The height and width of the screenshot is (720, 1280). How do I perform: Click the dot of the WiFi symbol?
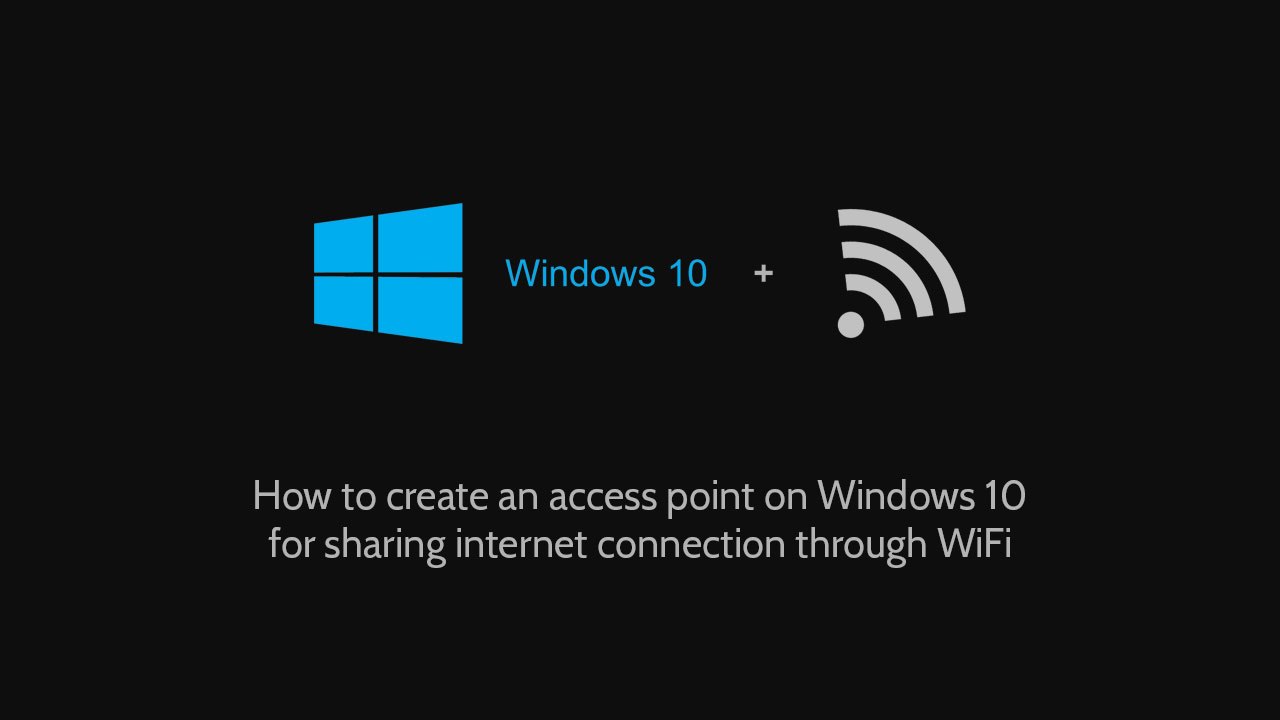[x=850, y=324]
